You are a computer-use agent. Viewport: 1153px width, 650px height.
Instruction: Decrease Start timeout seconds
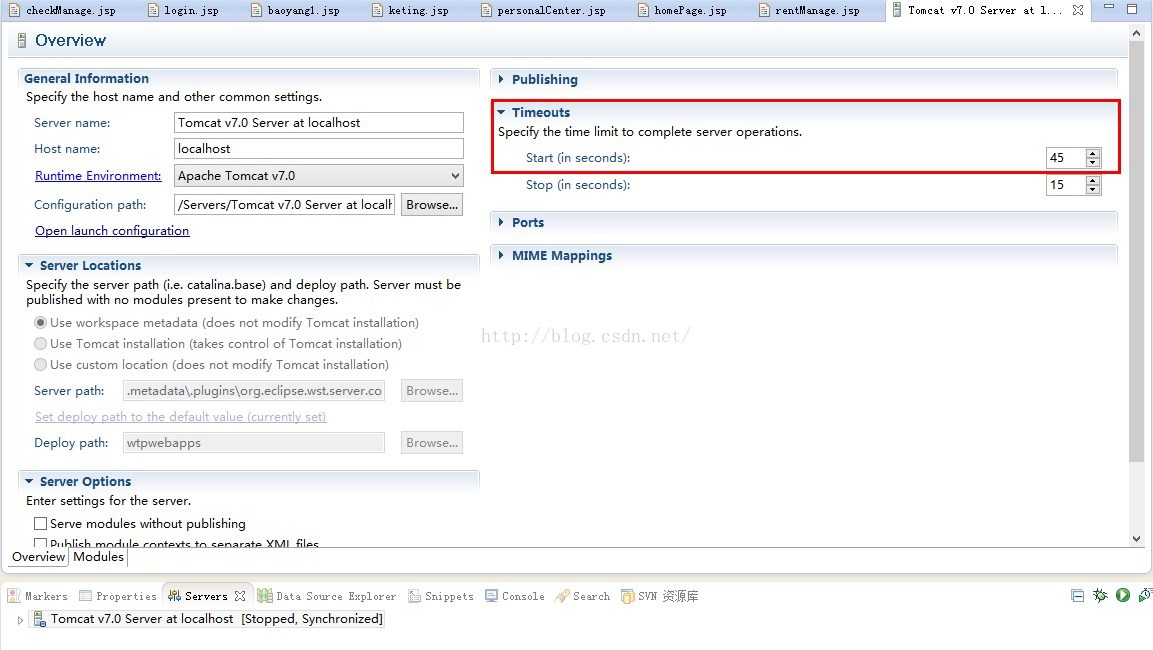click(1093, 162)
